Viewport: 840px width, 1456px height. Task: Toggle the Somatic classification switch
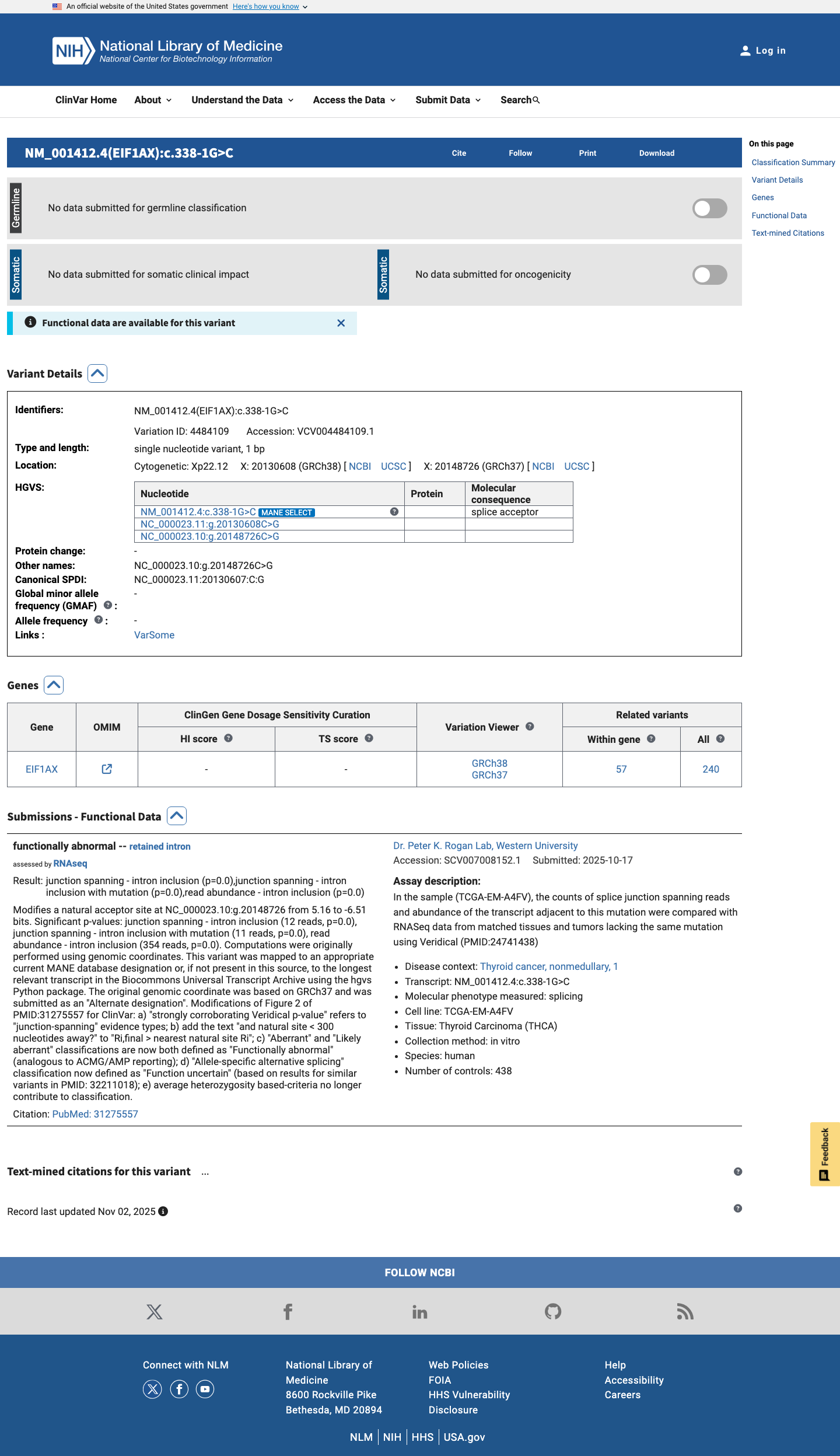(710, 275)
